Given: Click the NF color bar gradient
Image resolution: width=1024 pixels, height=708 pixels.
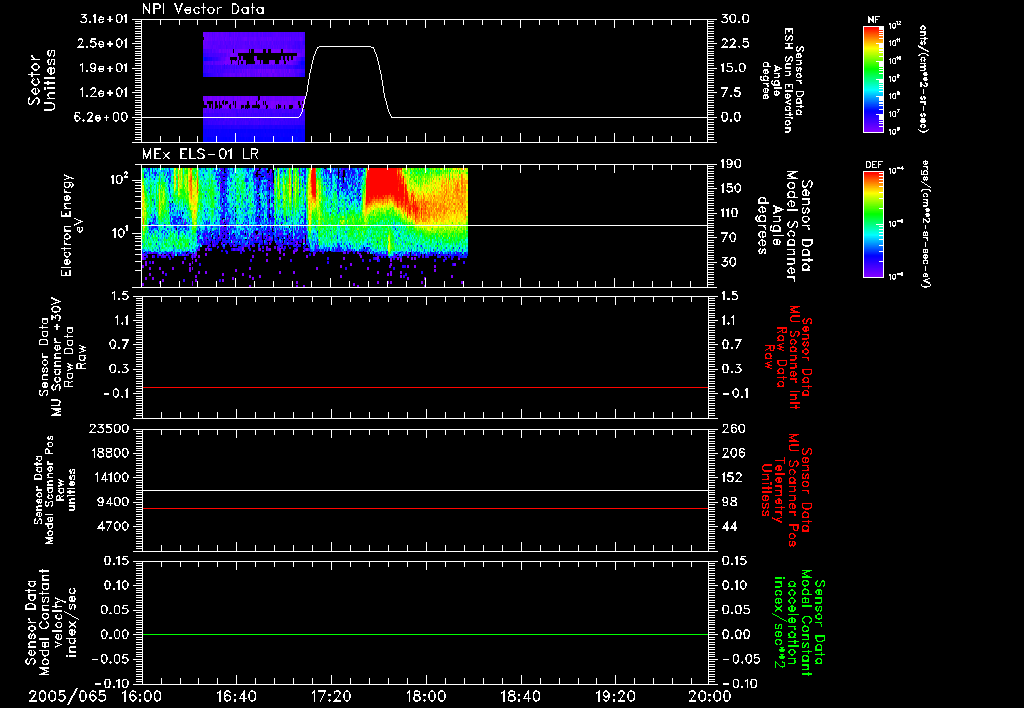Looking at the screenshot, I should [873, 78].
